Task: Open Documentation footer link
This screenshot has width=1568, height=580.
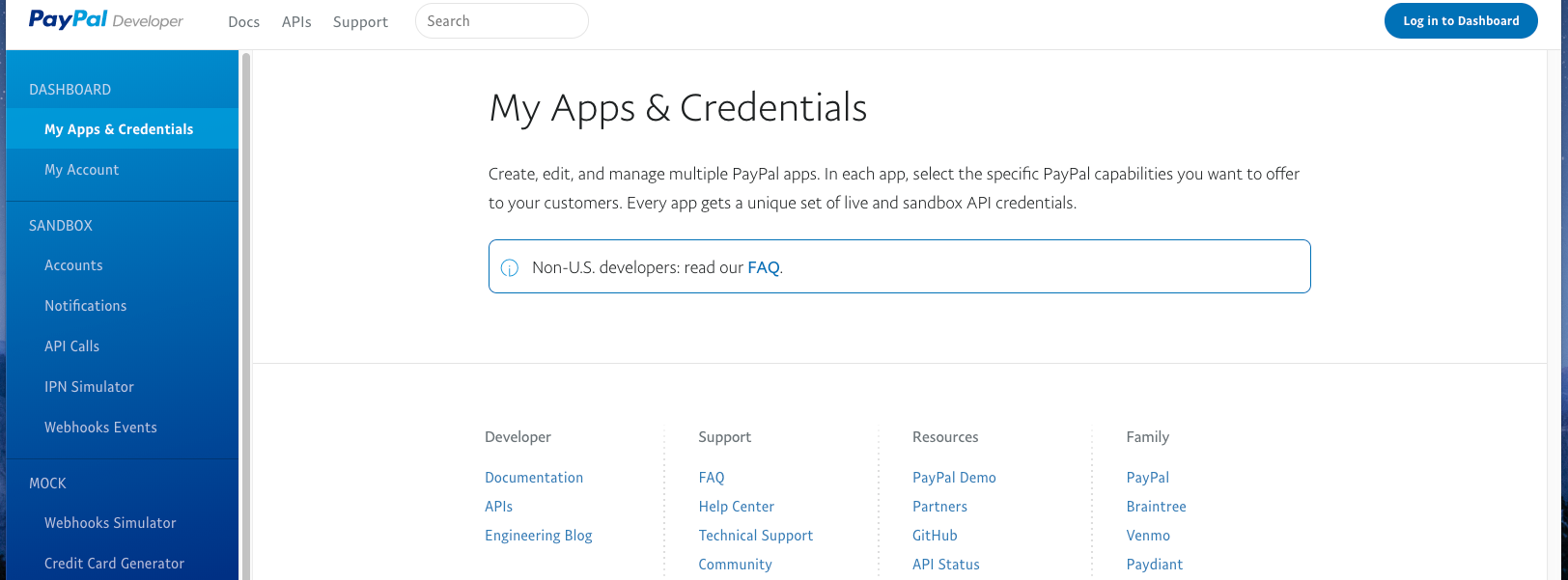Action: coord(534,477)
